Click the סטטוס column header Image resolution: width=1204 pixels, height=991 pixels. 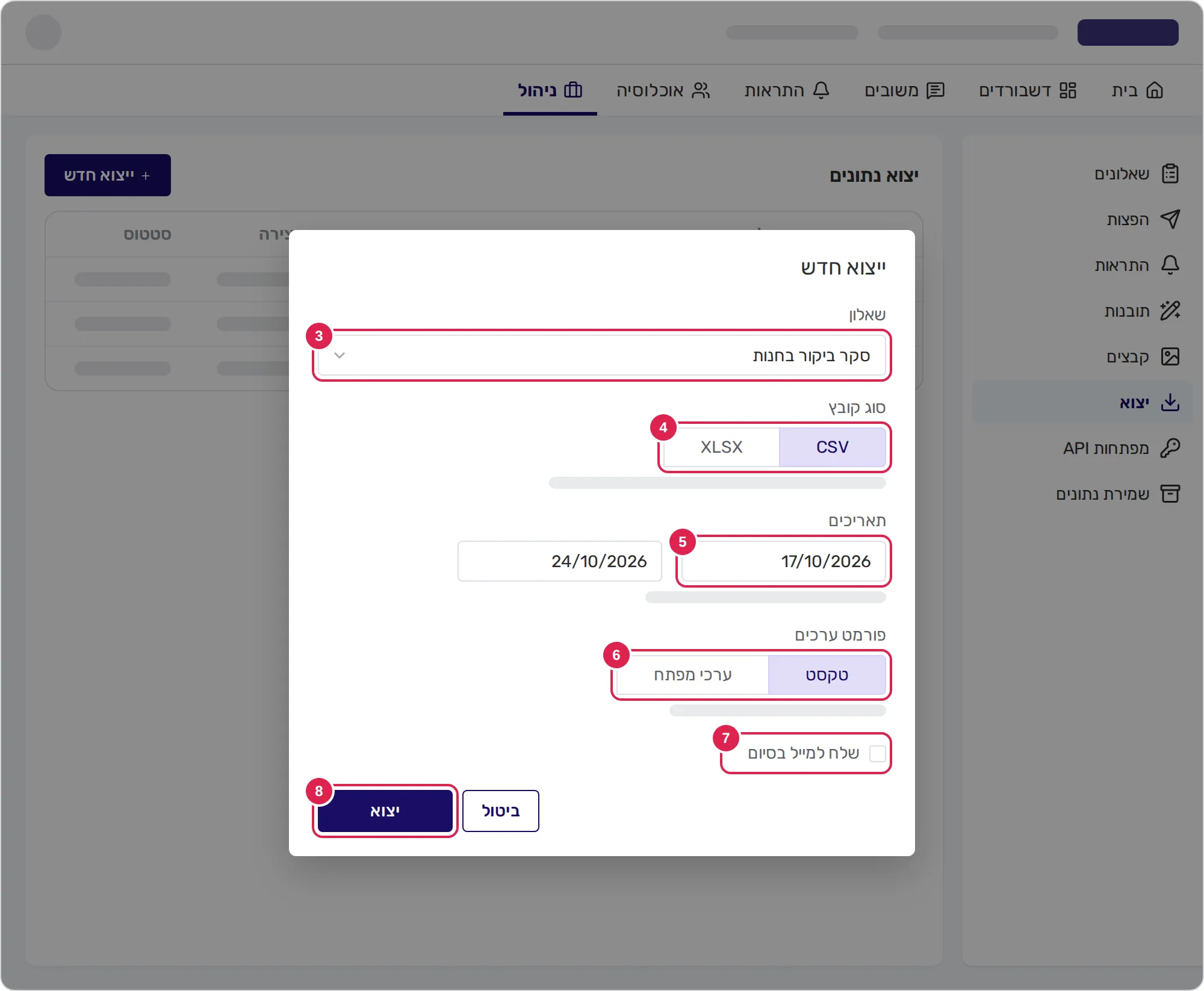(x=147, y=234)
